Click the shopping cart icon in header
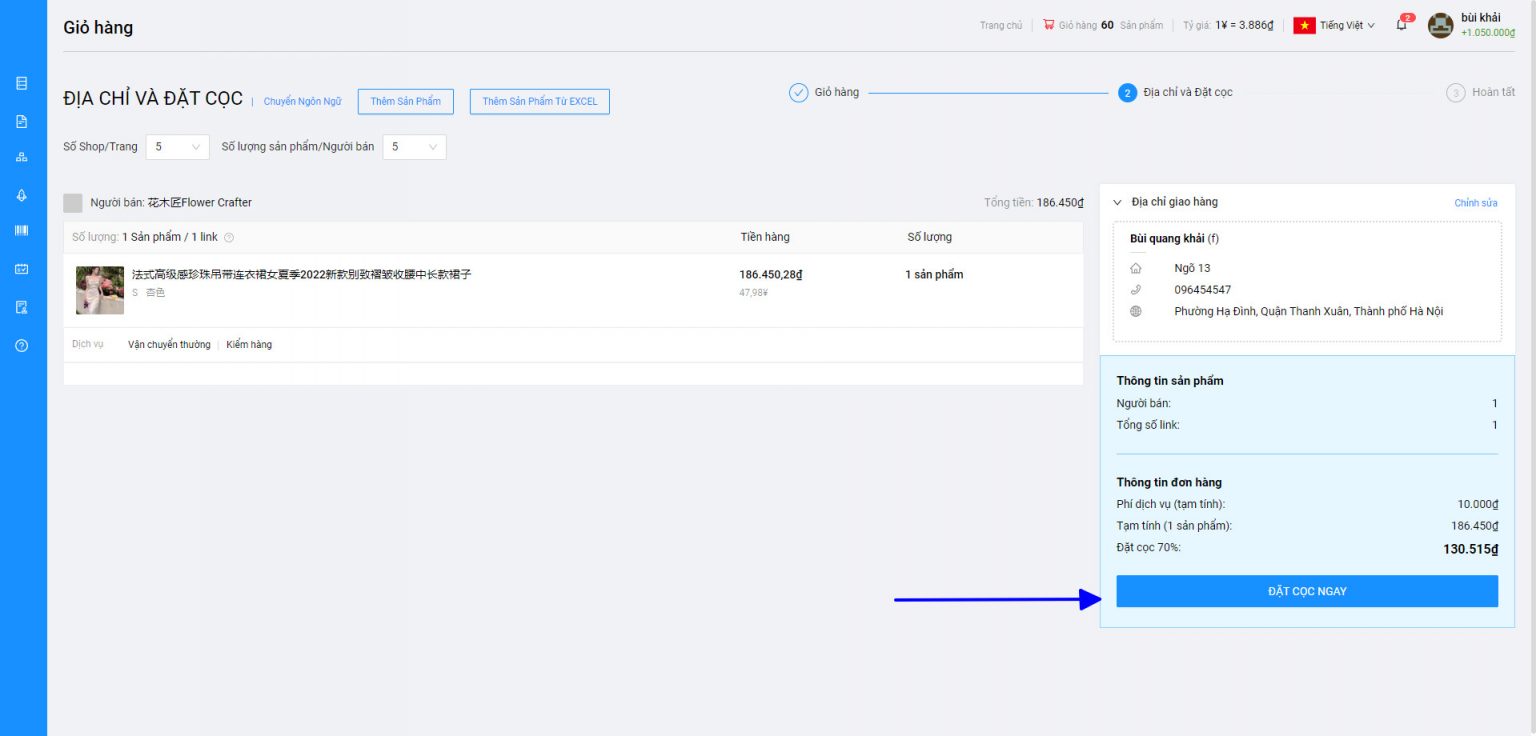The height and width of the screenshot is (736, 1536). click(x=1048, y=25)
